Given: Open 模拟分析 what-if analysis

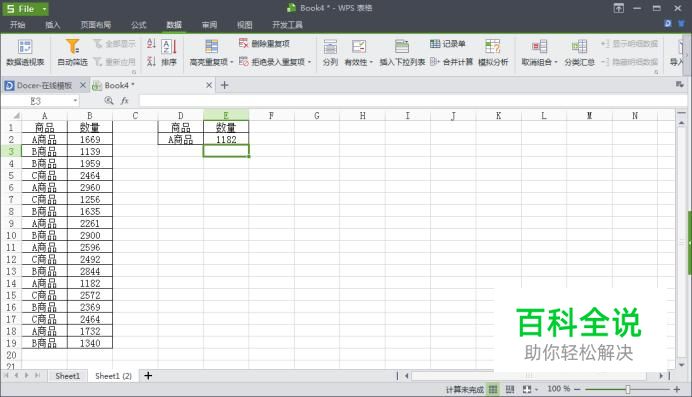Looking at the screenshot, I should [x=493, y=52].
